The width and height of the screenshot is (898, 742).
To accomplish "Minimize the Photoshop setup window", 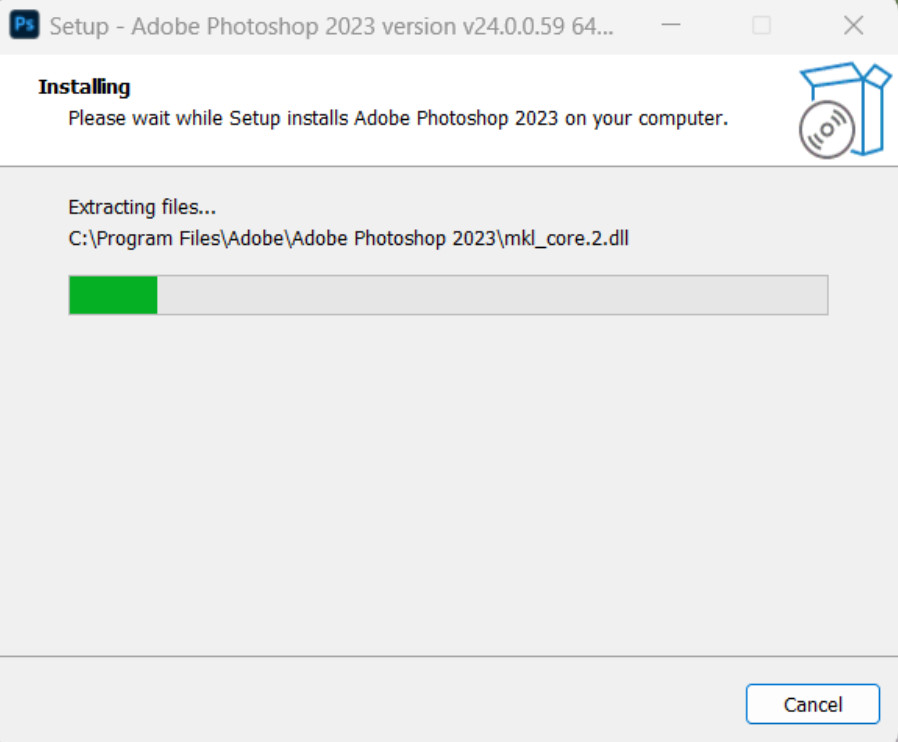I will tap(671, 25).
